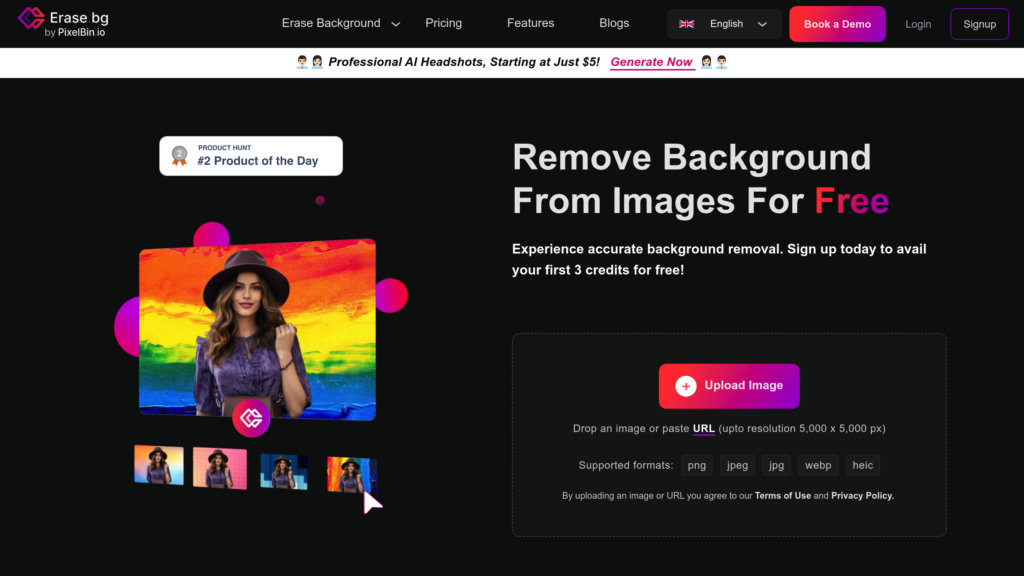Go to the Features menu item
Image resolution: width=1024 pixels, height=576 pixels.
(530, 23)
